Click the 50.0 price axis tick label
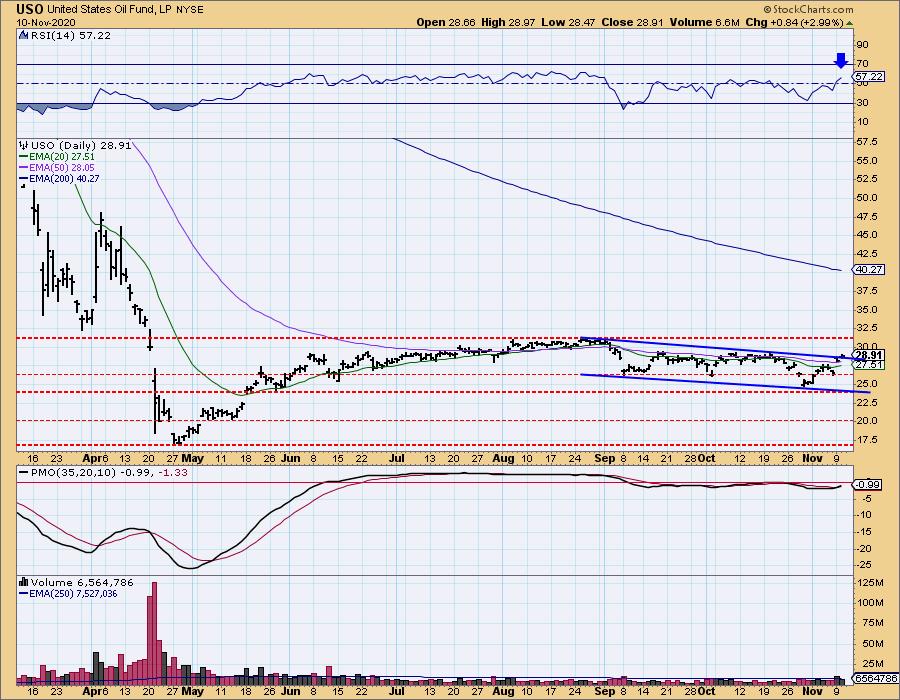Image resolution: width=900 pixels, height=700 pixels. point(867,197)
